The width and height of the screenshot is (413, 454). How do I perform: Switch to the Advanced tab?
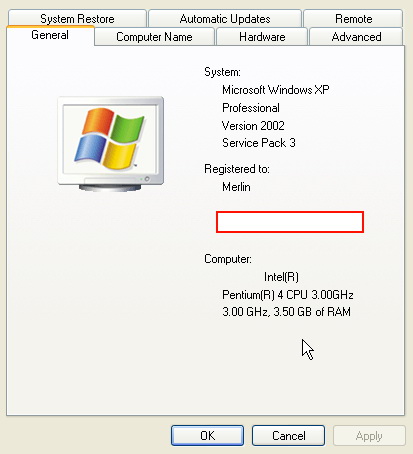(356, 37)
